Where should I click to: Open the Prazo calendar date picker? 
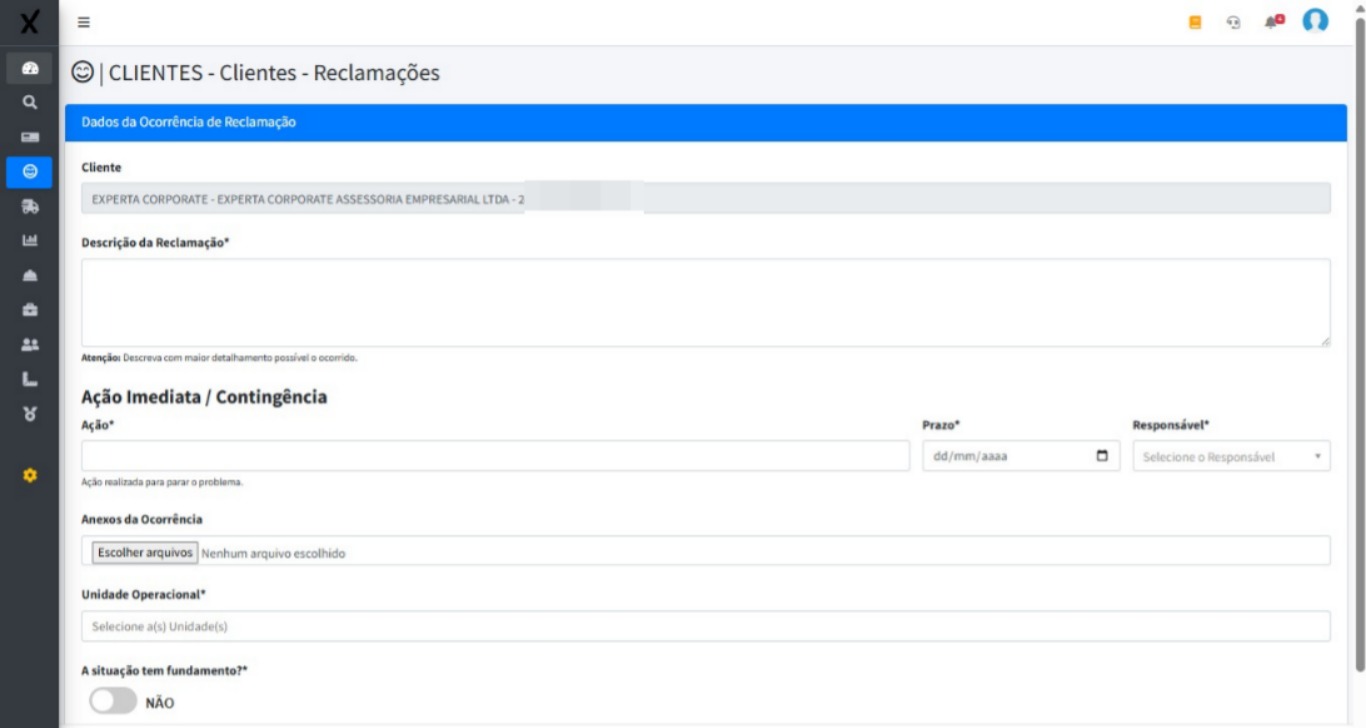pyautogui.click(x=1102, y=456)
